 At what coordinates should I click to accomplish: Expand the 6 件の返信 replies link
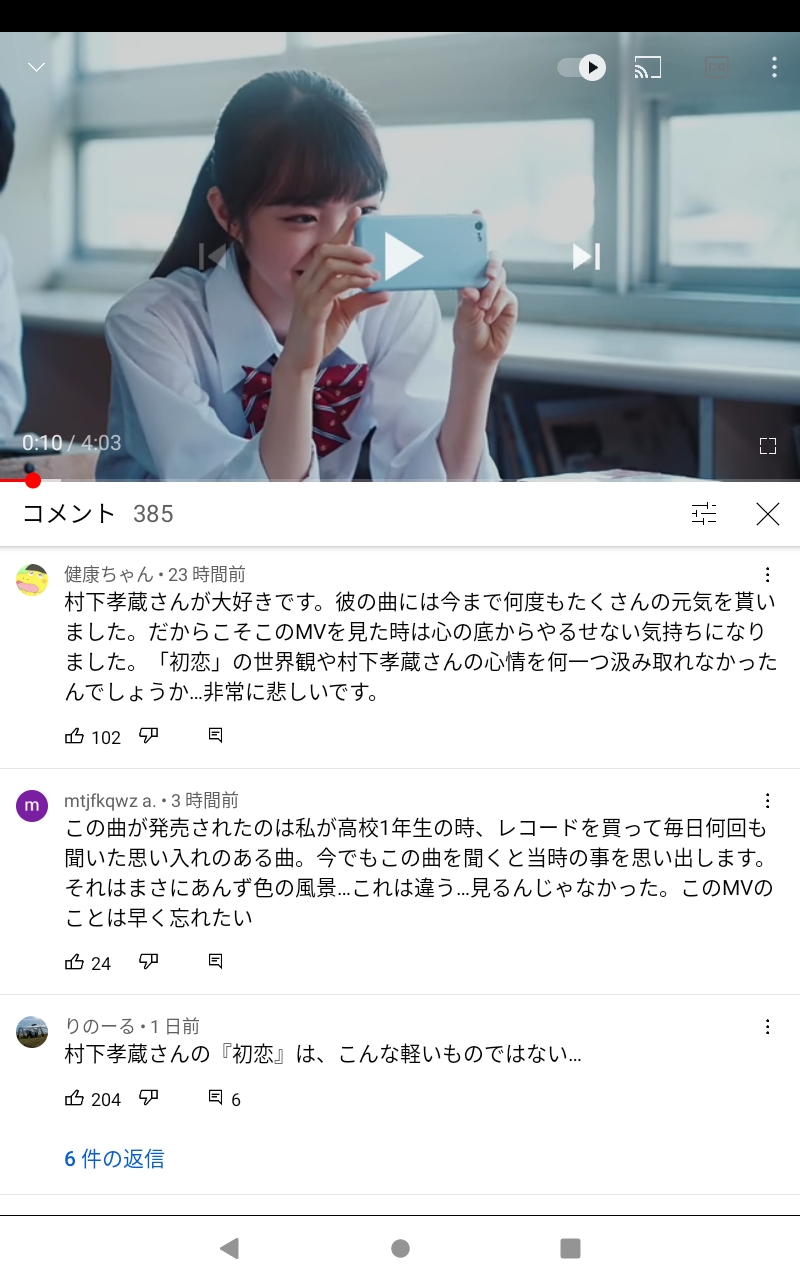pyautogui.click(x=114, y=1159)
